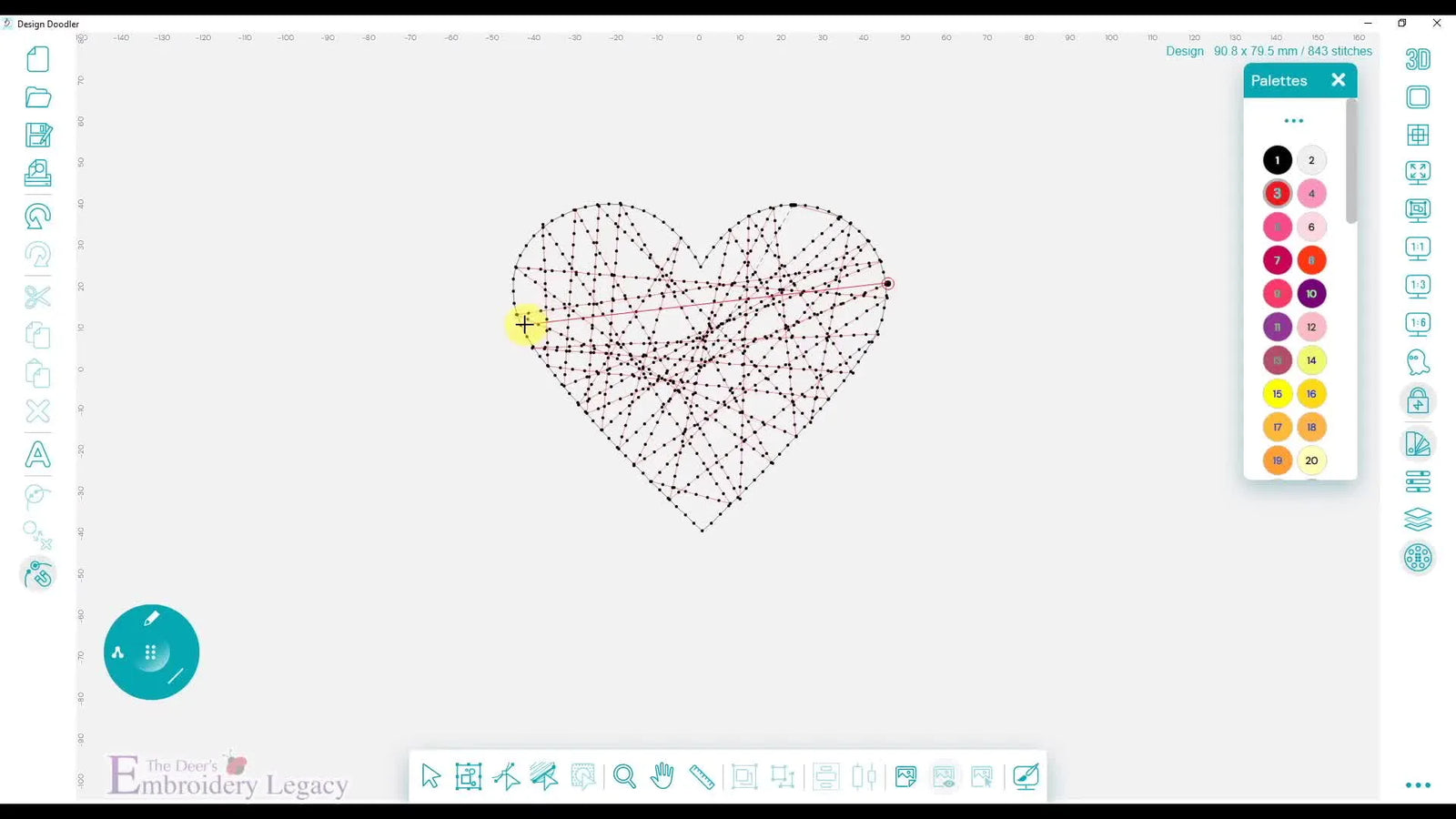
Task: Click the red endpoint node on heart
Action: click(888, 284)
